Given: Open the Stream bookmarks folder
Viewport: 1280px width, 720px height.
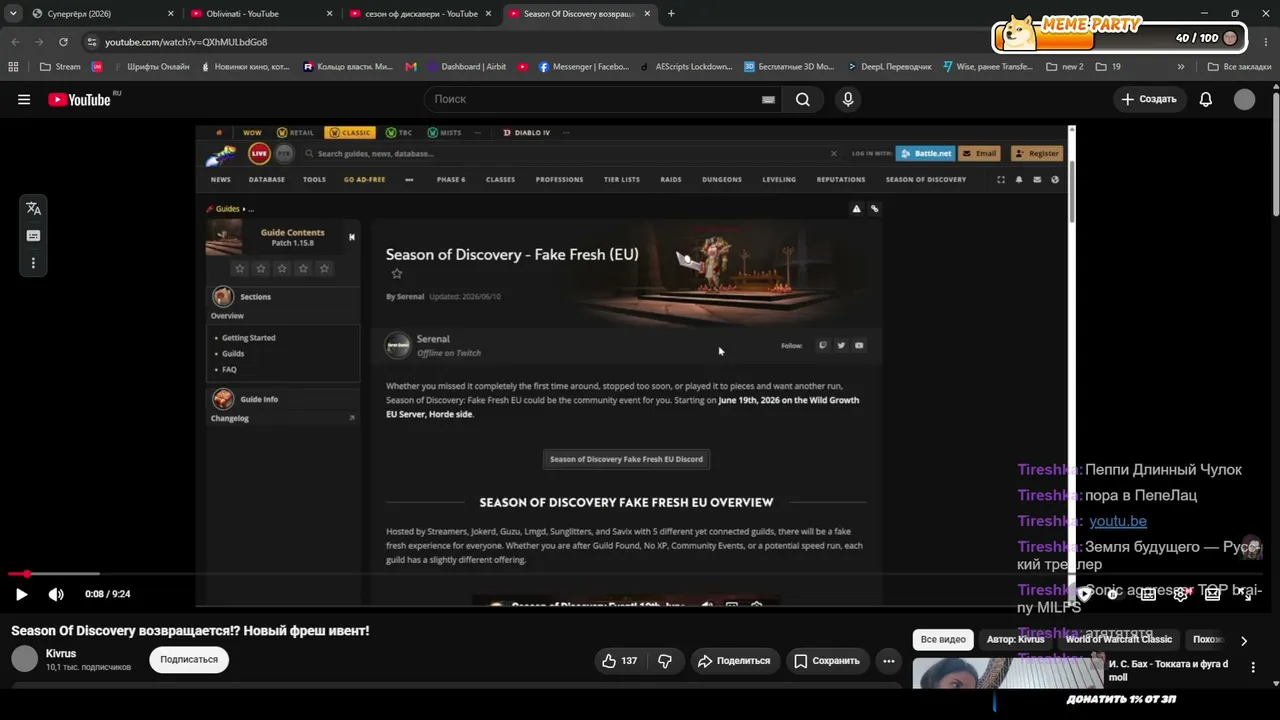Looking at the screenshot, I should point(60,67).
